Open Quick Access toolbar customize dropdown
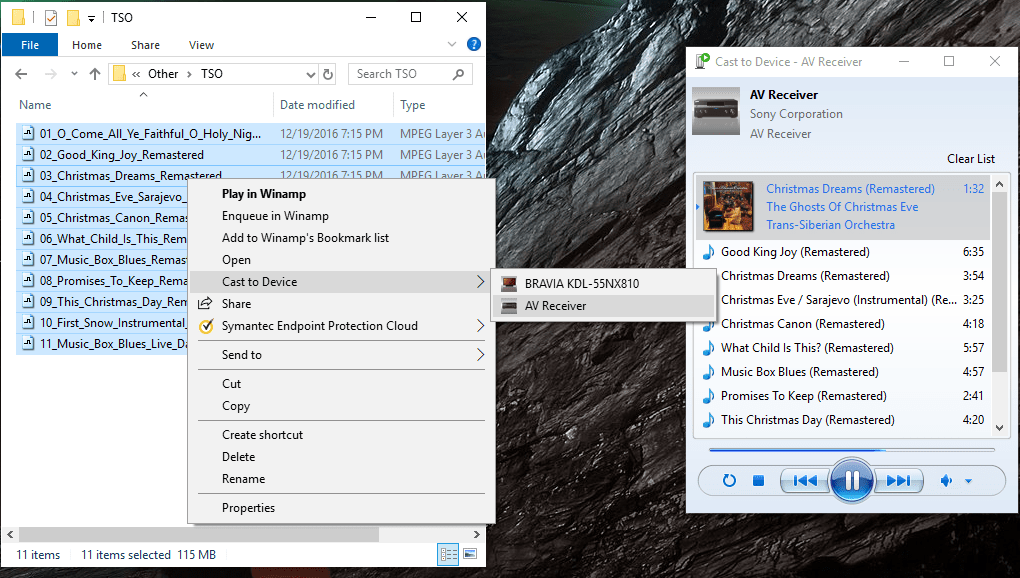Image resolution: width=1020 pixels, height=578 pixels. [x=92, y=18]
